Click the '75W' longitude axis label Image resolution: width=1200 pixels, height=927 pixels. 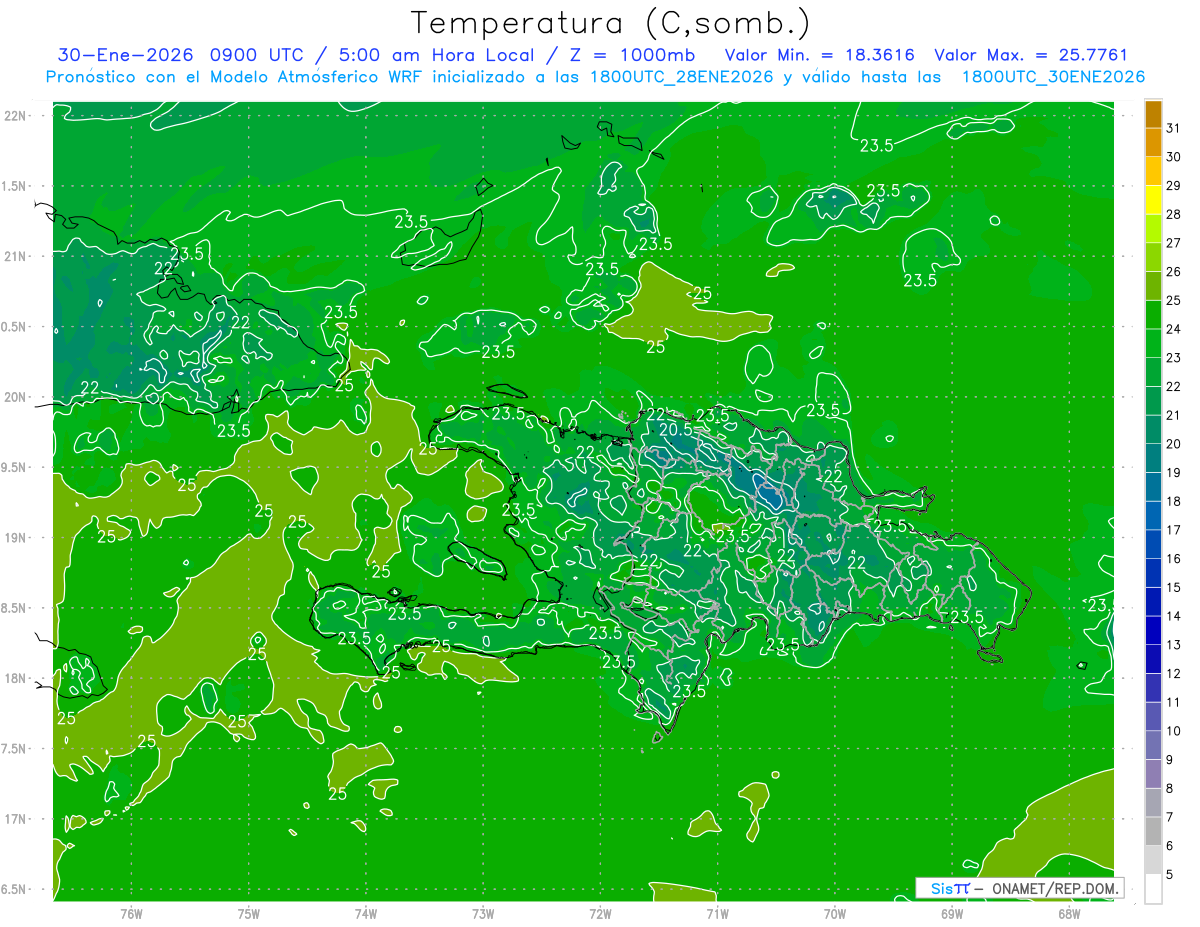[x=249, y=914]
